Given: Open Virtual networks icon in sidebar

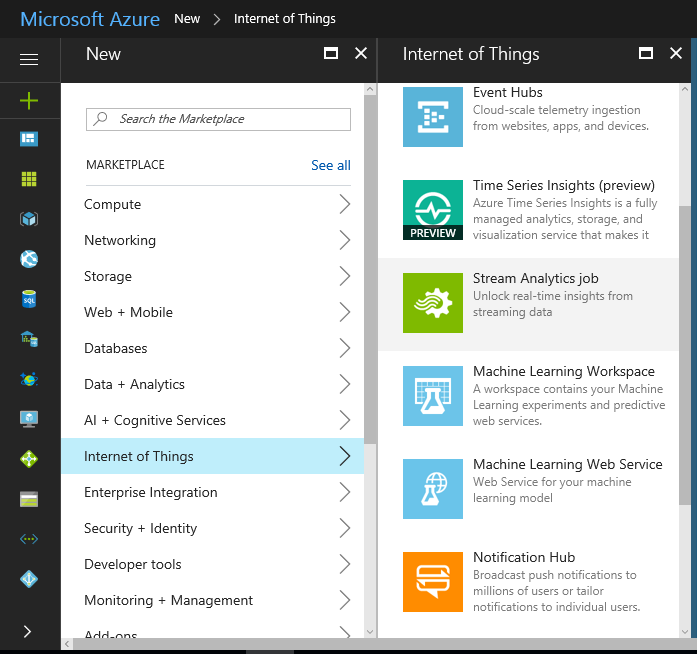Looking at the screenshot, I should pos(29,539).
